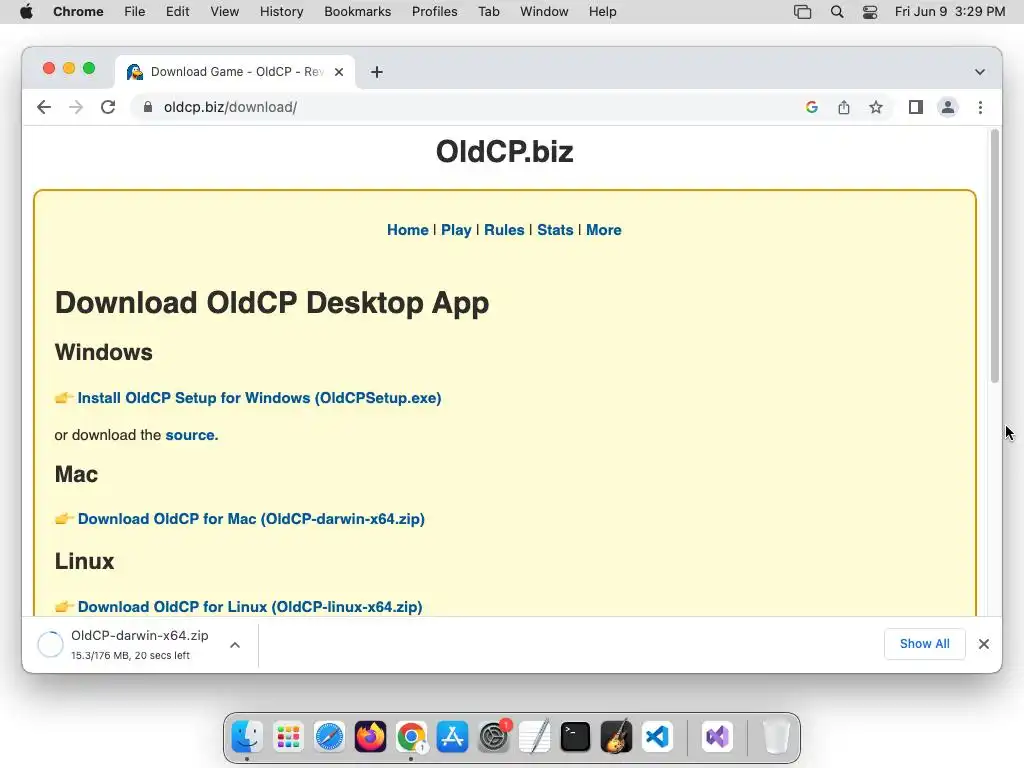Bookmark this page with star icon
Viewport: 1024px width, 768px height.
tap(876, 107)
